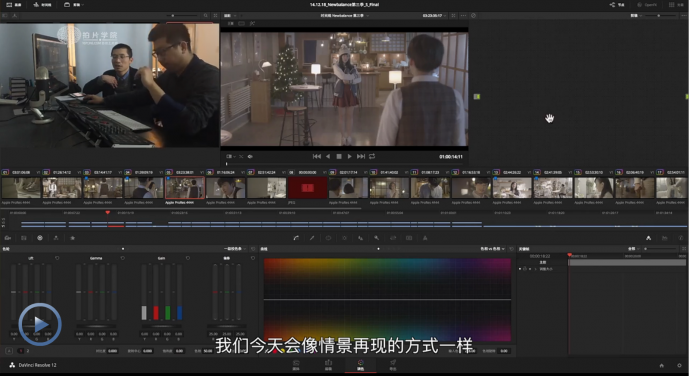Toggle the Timeline panel button
The width and height of the screenshot is (690, 376).
[x=43, y=5]
